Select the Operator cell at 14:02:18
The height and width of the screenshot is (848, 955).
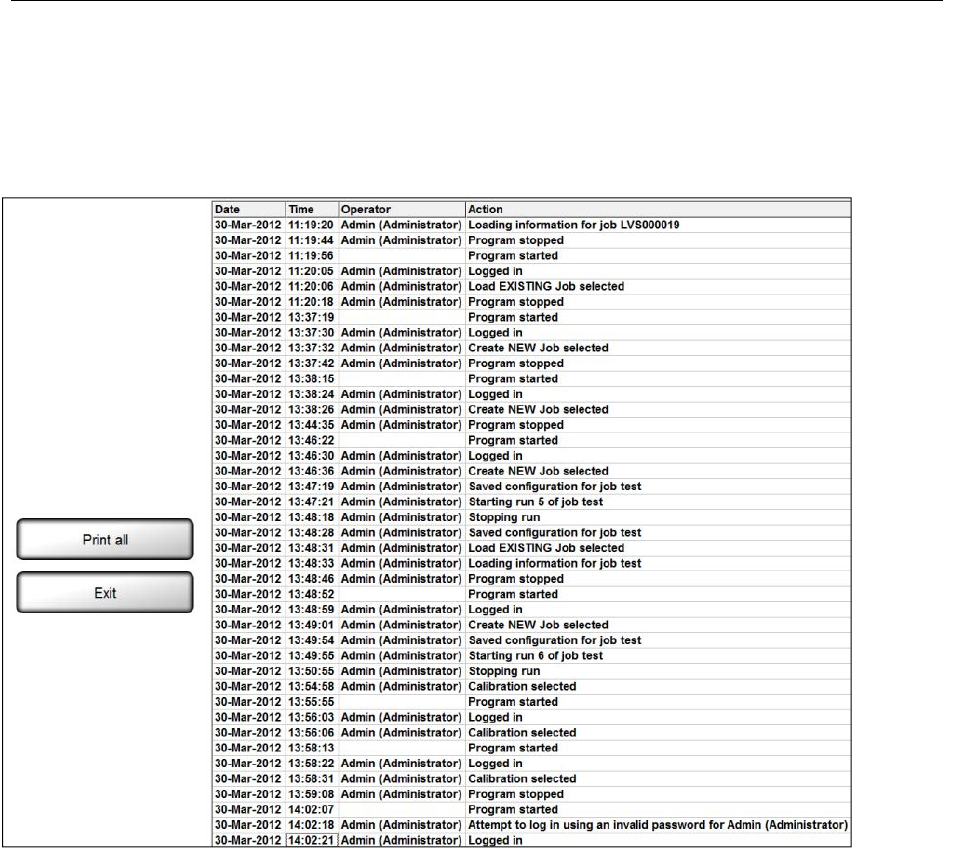401,825
